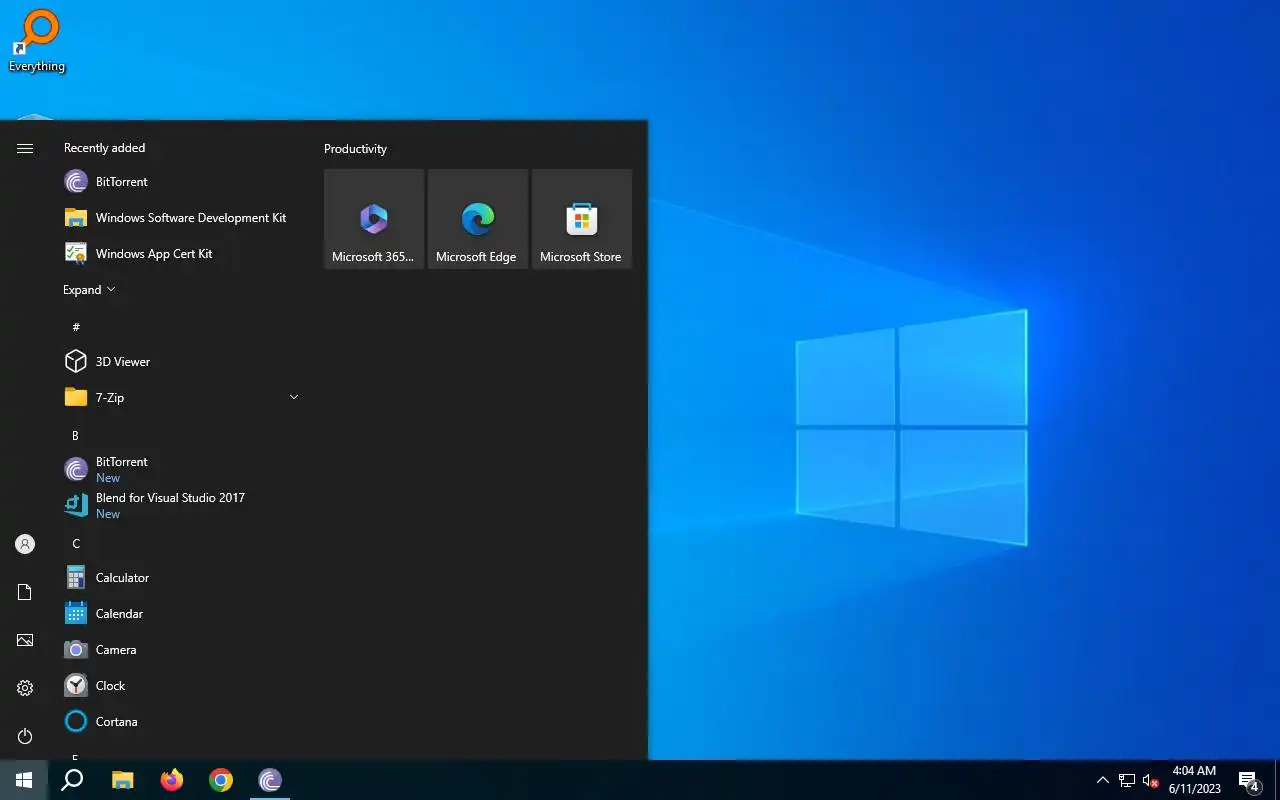The image size is (1280, 800).
Task: Click the B letter header
Action: pyautogui.click(x=75, y=435)
